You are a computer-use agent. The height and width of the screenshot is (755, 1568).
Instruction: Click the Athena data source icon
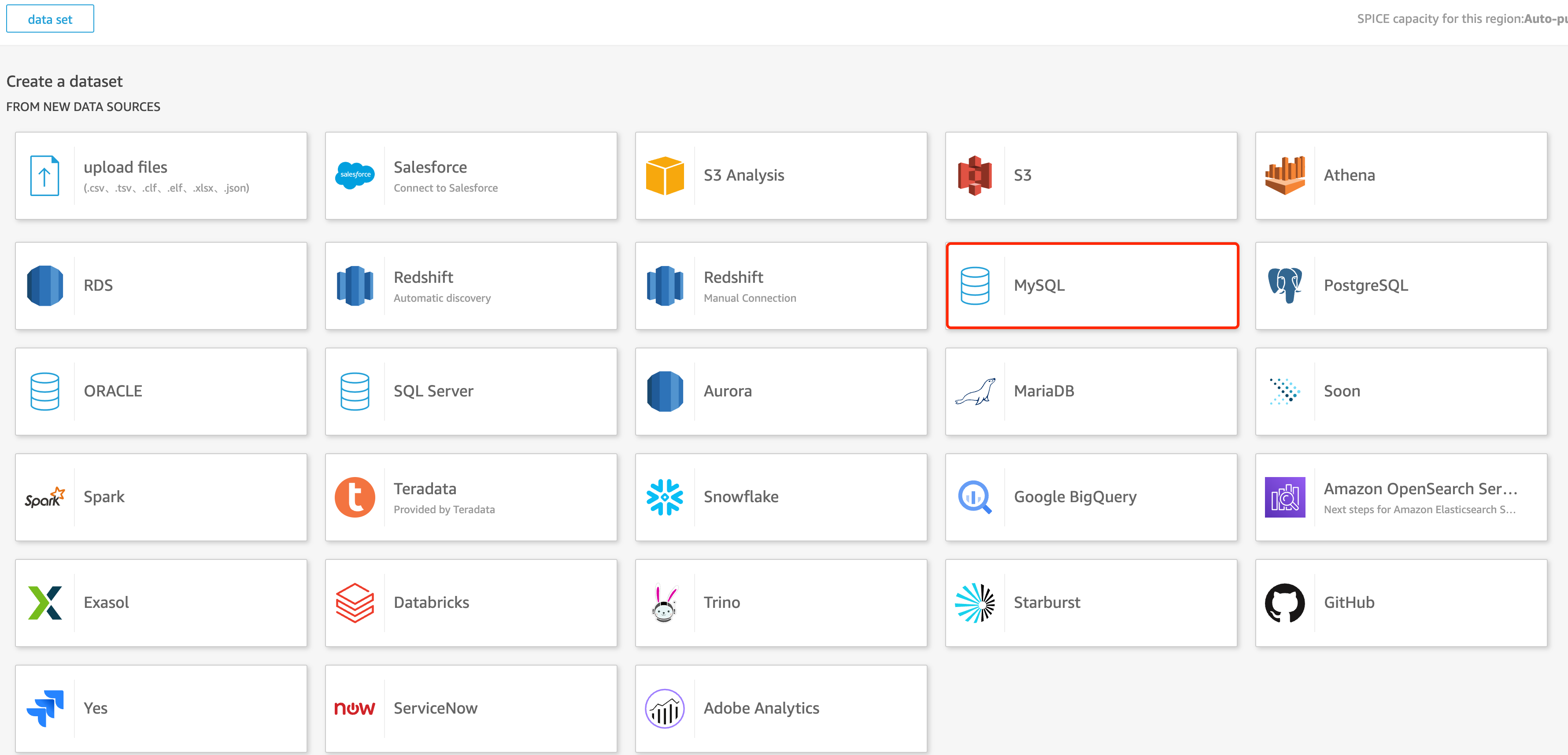(1284, 175)
